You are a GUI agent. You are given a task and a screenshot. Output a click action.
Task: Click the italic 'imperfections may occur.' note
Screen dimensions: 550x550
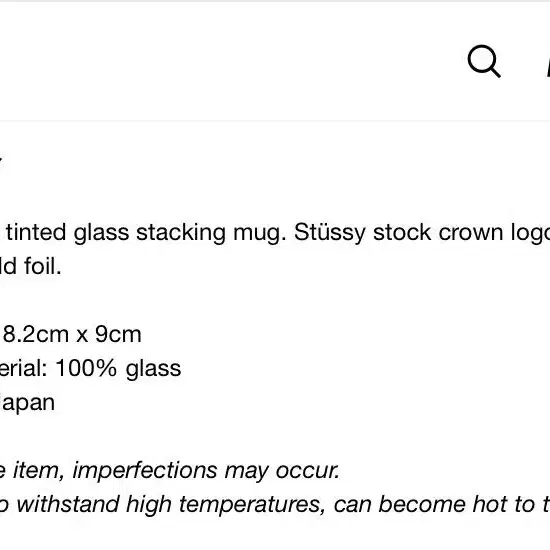(x=206, y=471)
